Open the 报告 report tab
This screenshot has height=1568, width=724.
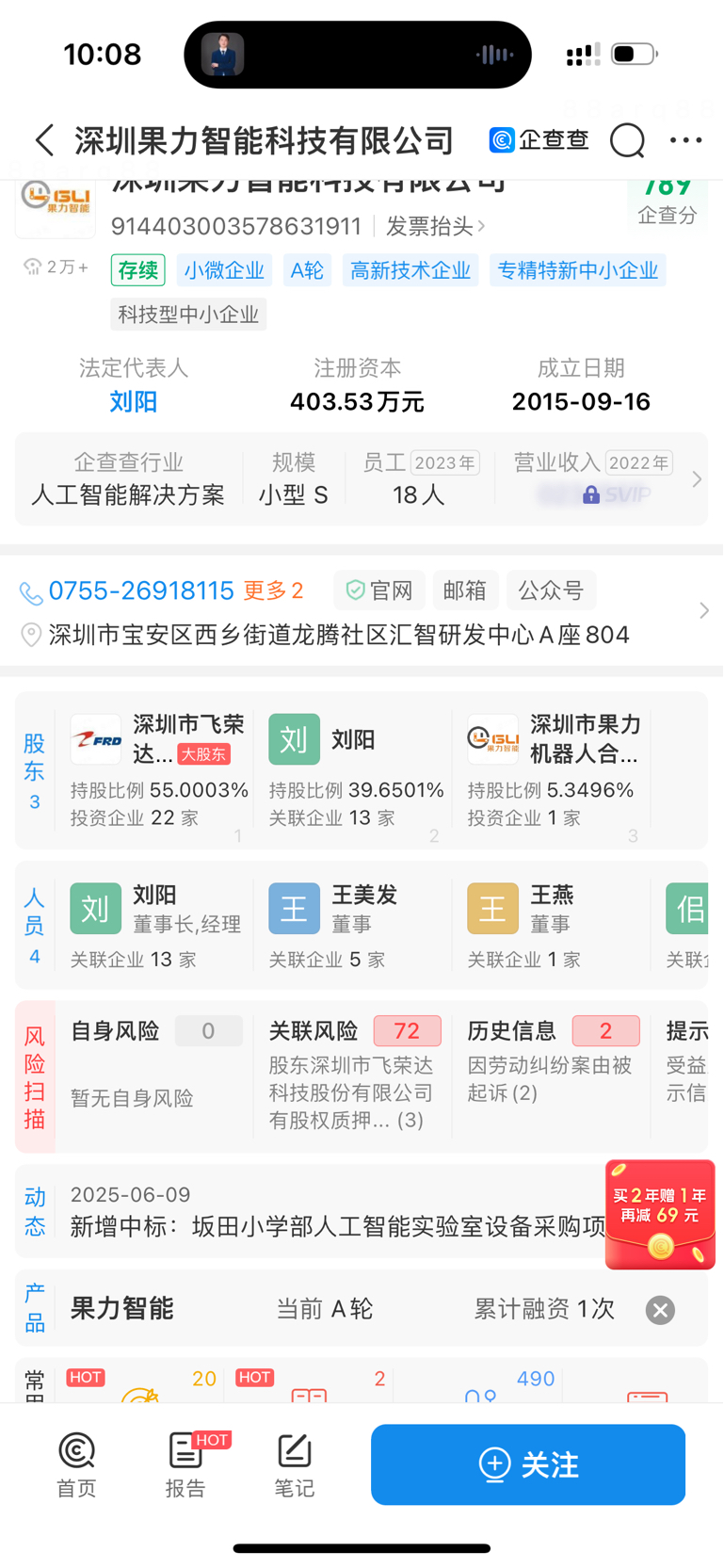(185, 1464)
